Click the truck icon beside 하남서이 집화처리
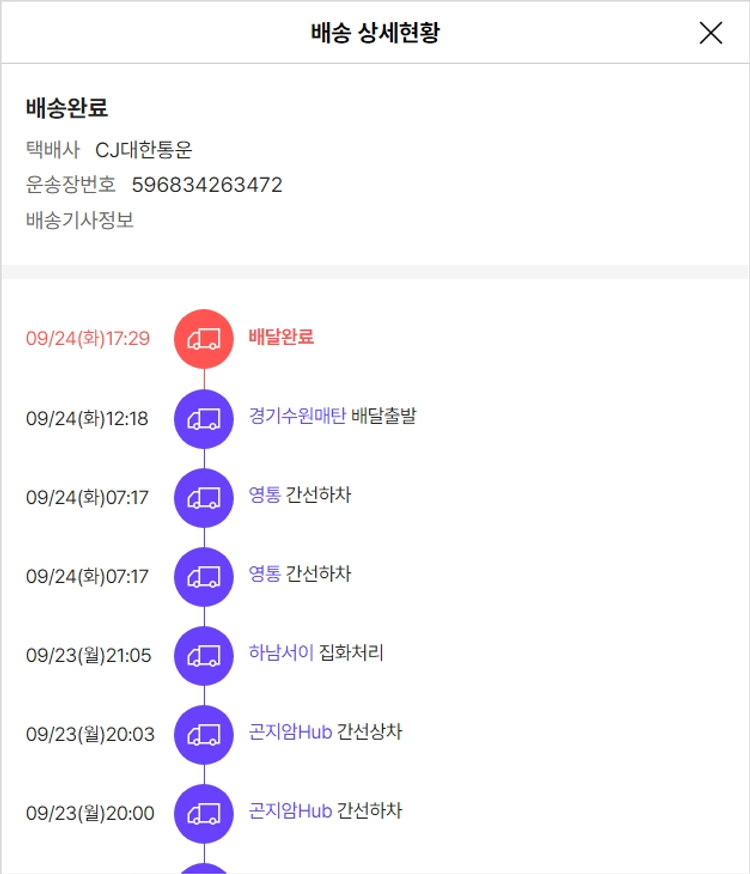This screenshot has width=750, height=874. [204, 655]
